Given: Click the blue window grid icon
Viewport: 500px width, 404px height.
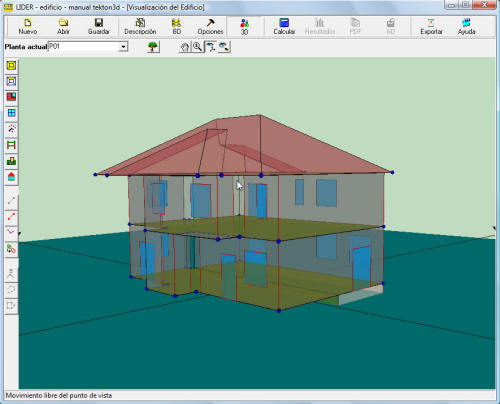Looking at the screenshot, I should tap(11, 113).
